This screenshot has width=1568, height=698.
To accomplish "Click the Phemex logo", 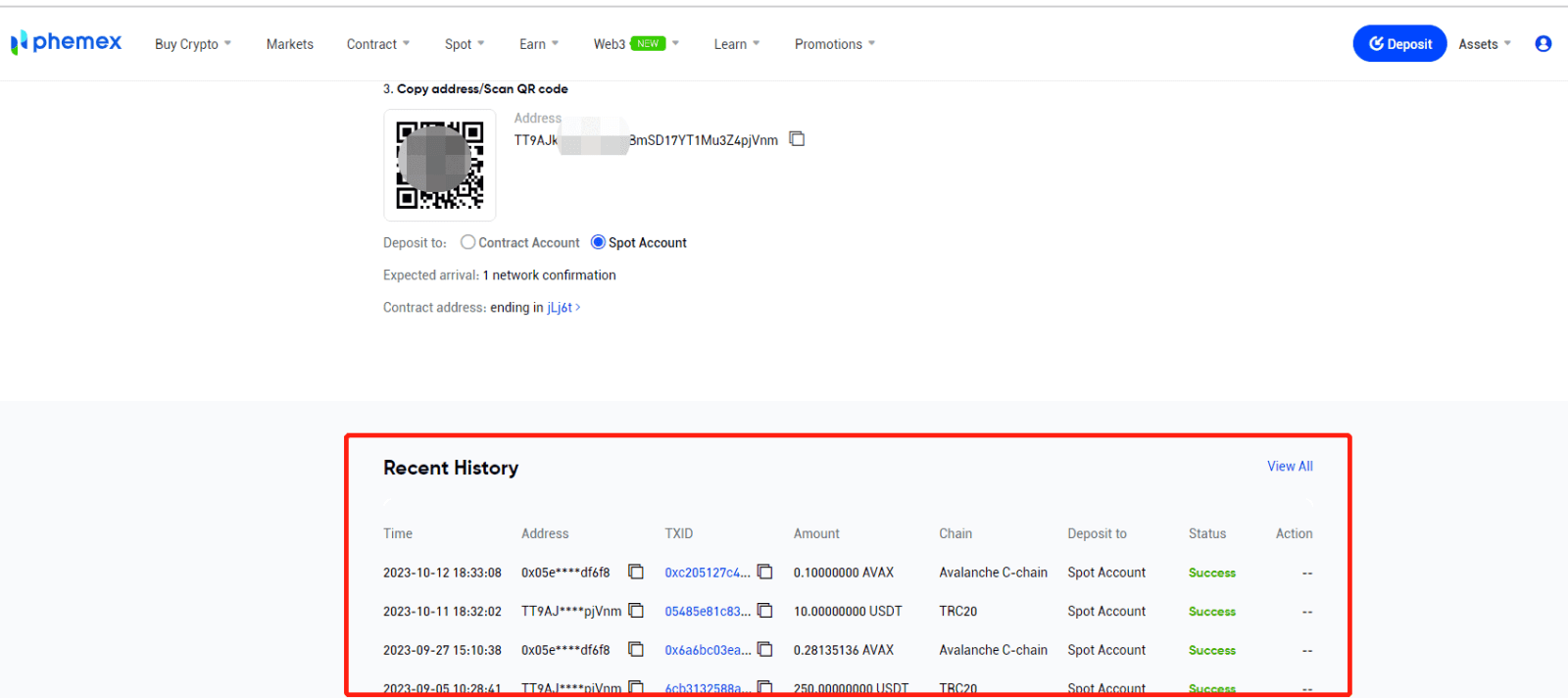I will (x=66, y=42).
